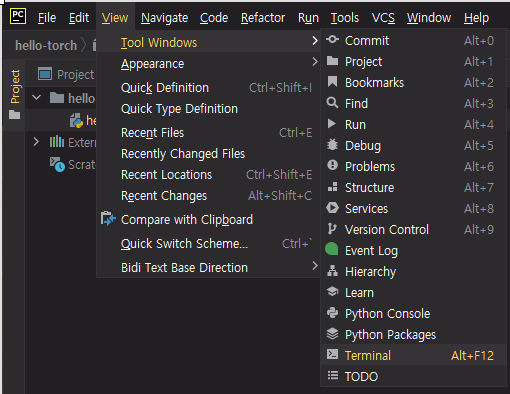The height and width of the screenshot is (394, 510).
Task: Open the File menu
Action: pyautogui.click(x=47, y=18)
